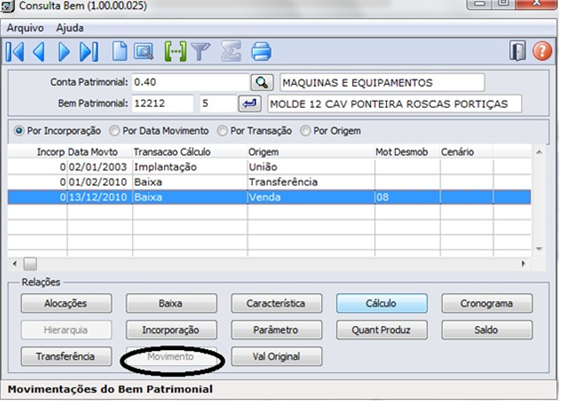Click the field containing 5
The image size is (567, 401).
(218, 104)
